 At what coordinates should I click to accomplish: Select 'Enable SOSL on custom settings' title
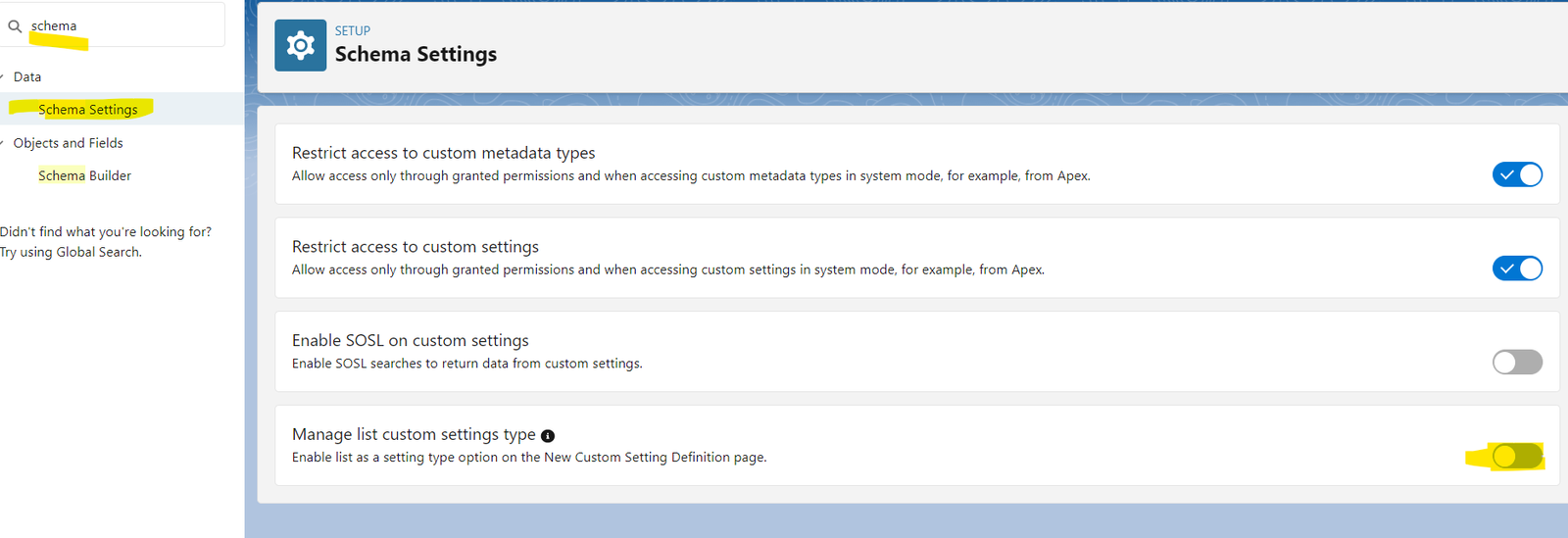pos(410,340)
